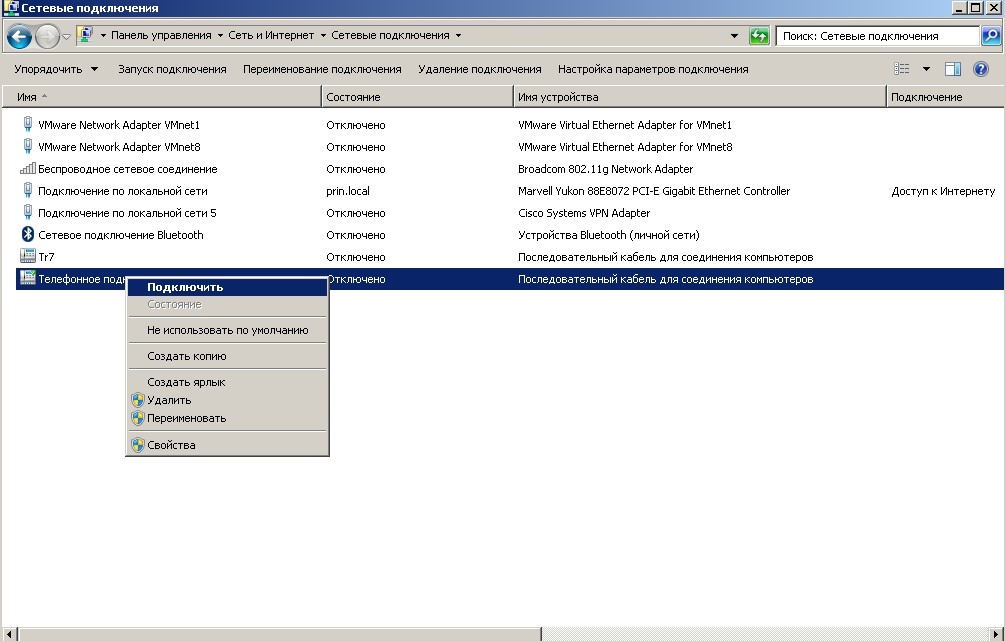Click the network folder icon in address bar
The width and height of the screenshot is (1006, 641).
(x=85, y=35)
